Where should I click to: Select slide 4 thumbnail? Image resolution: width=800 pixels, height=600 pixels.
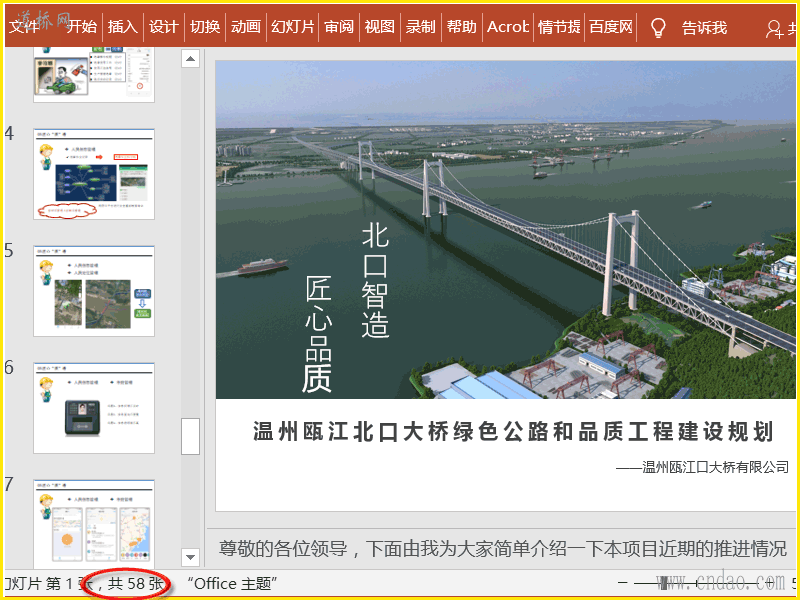(x=94, y=174)
